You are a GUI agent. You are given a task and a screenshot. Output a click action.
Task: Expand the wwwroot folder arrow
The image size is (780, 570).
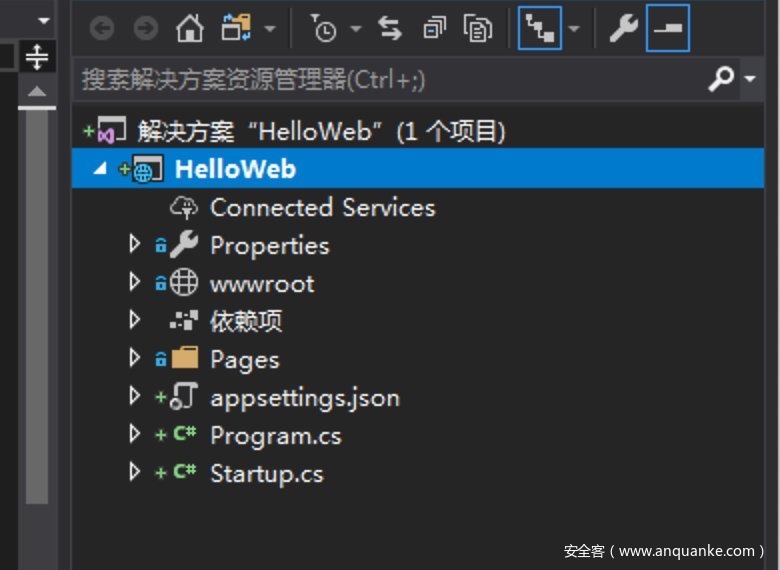click(135, 282)
